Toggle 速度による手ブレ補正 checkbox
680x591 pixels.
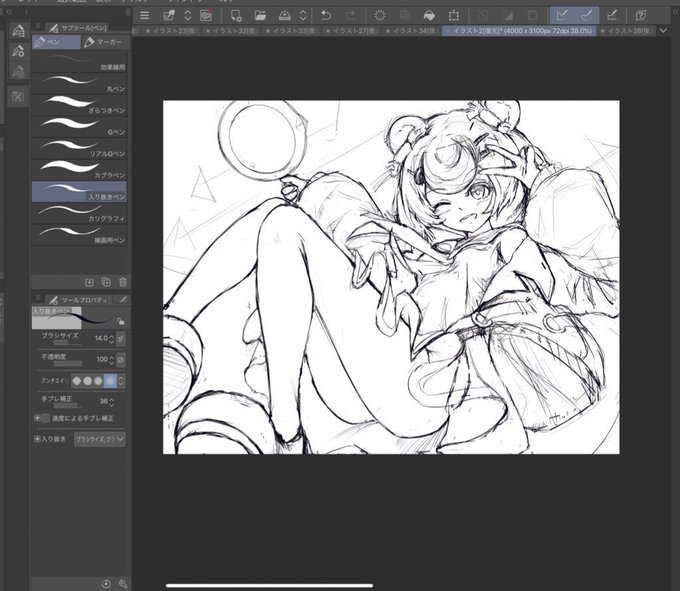click(45, 418)
